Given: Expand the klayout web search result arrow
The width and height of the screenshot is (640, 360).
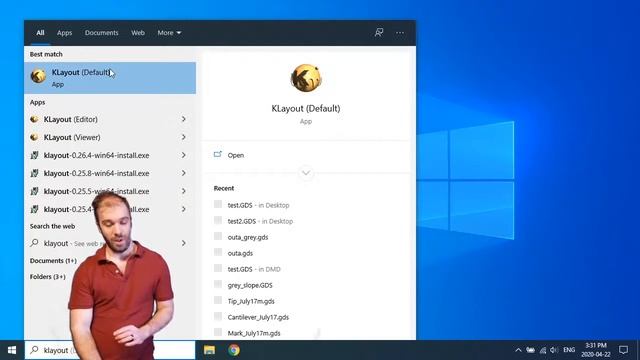Looking at the screenshot, I should (184, 243).
